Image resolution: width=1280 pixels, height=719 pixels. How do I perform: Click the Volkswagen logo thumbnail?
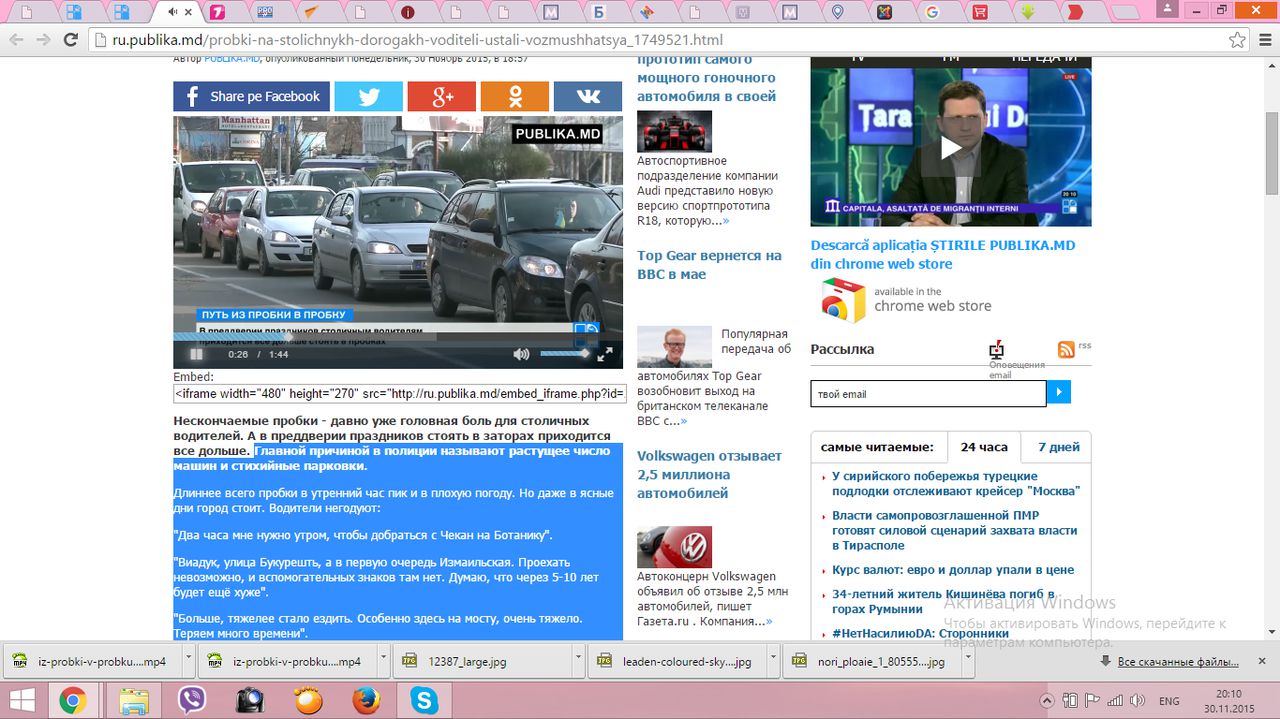pos(674,547)
